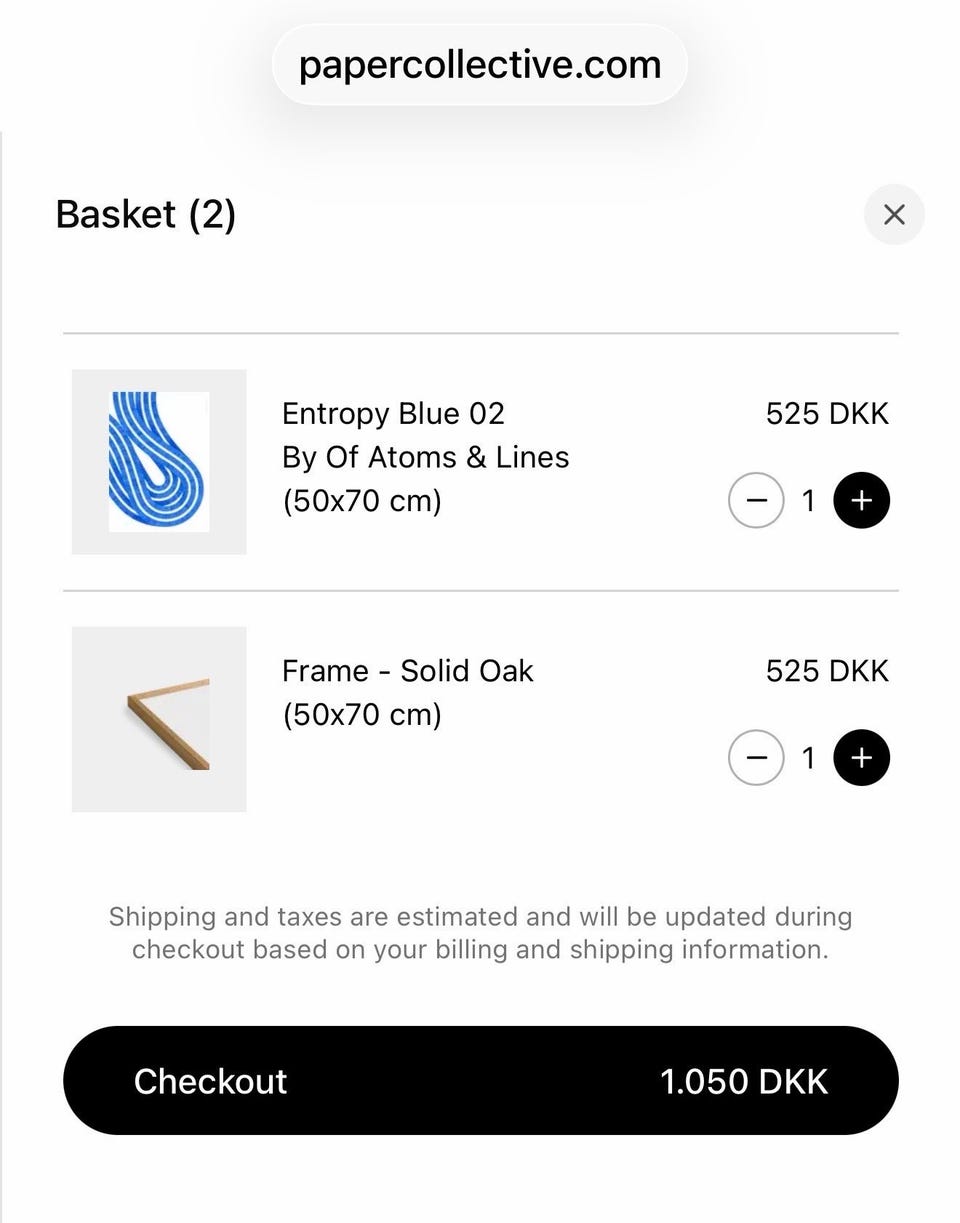The image size is (960, 1223).
Task: Open Entropy Blue 02 product title
Action: [393, 414]
